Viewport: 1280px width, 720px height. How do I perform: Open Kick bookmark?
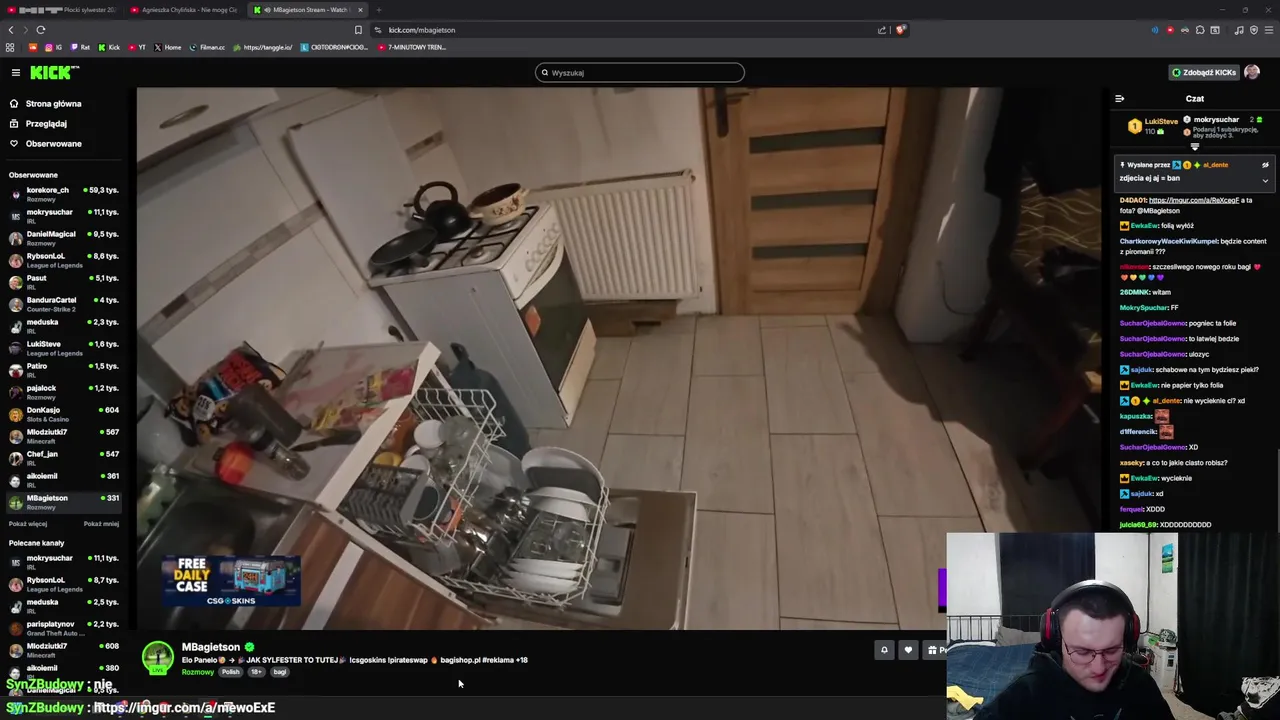(109, 47)
